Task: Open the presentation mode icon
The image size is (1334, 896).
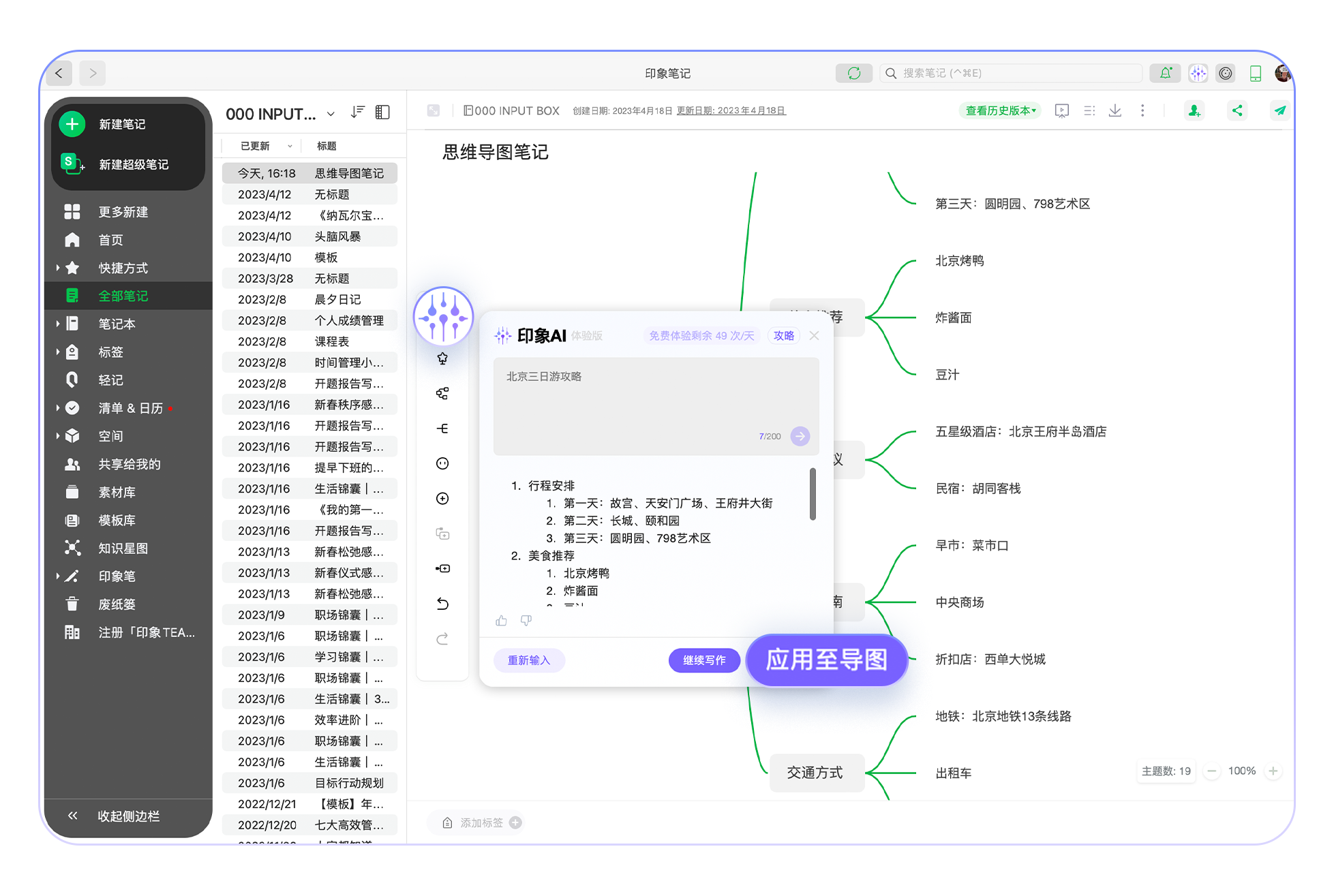Action: coord(1061,110)
